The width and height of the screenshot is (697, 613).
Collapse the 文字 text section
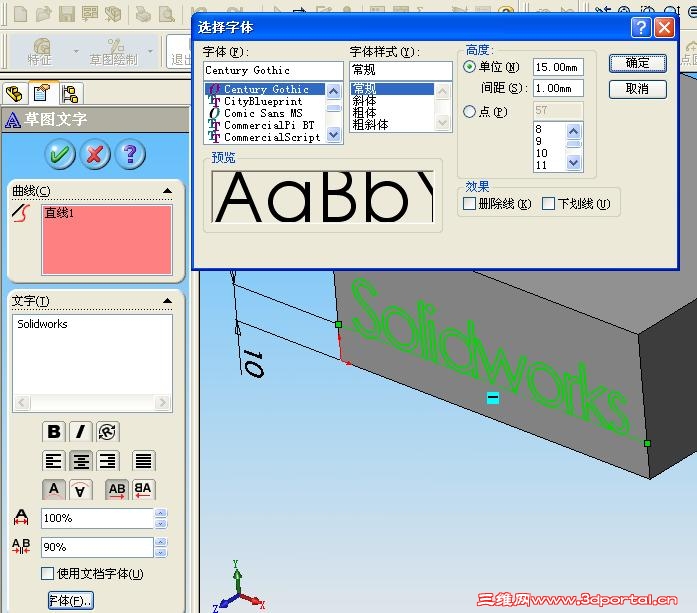click(167, 301)
